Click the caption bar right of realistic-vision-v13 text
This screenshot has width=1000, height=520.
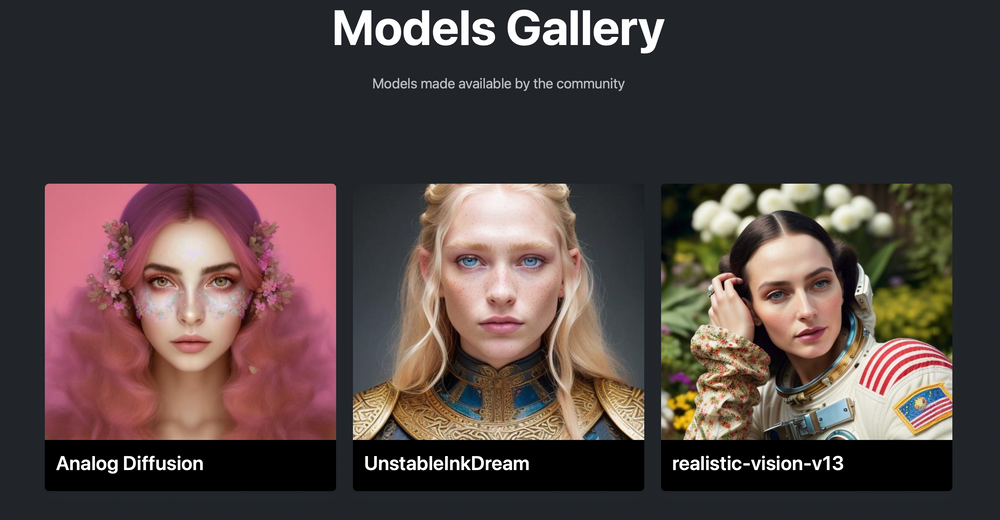coord(898,465)
